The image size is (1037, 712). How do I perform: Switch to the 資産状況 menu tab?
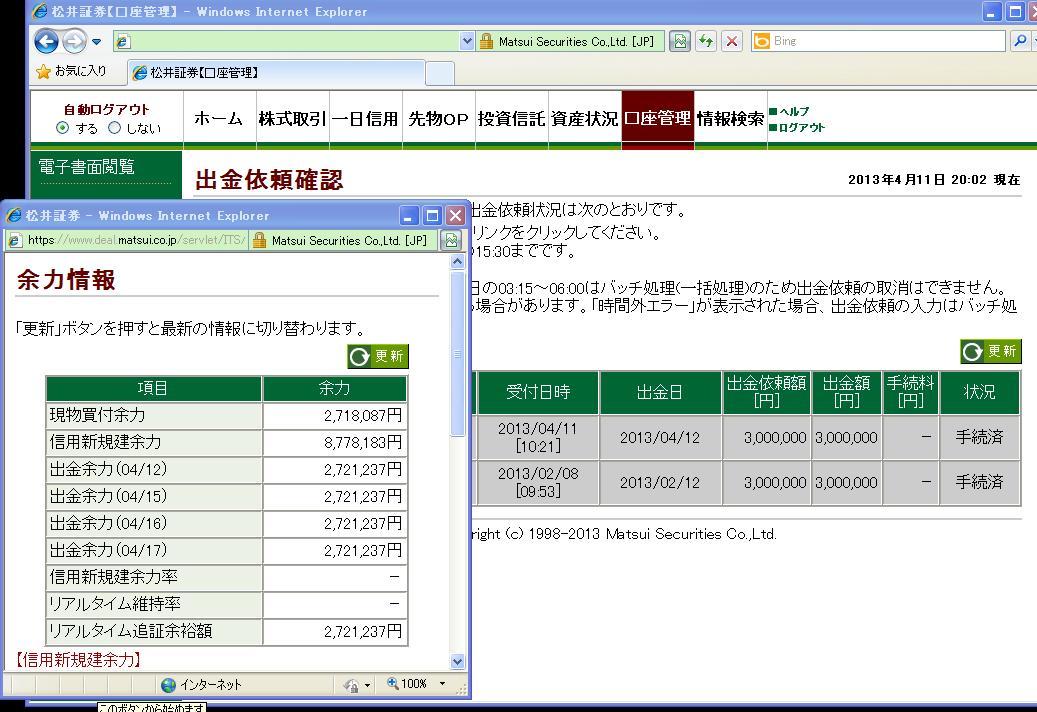click(584, 118)
